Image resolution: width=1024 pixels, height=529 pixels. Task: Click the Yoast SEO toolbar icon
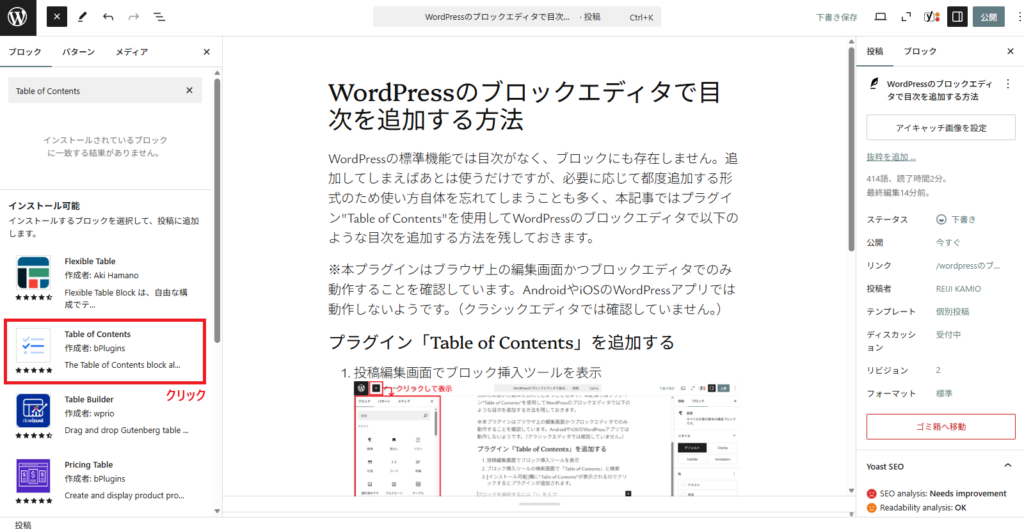[931, 17]
